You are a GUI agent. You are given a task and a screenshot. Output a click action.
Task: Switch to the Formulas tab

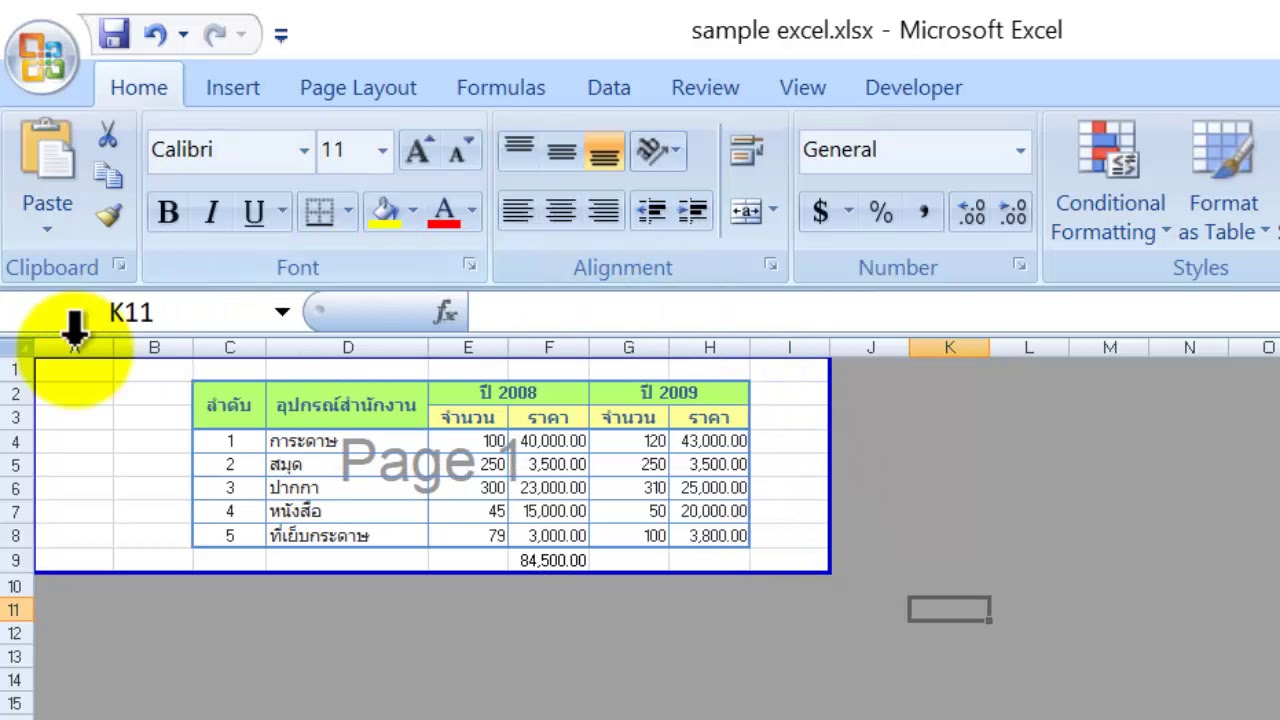tap(501, 88)
